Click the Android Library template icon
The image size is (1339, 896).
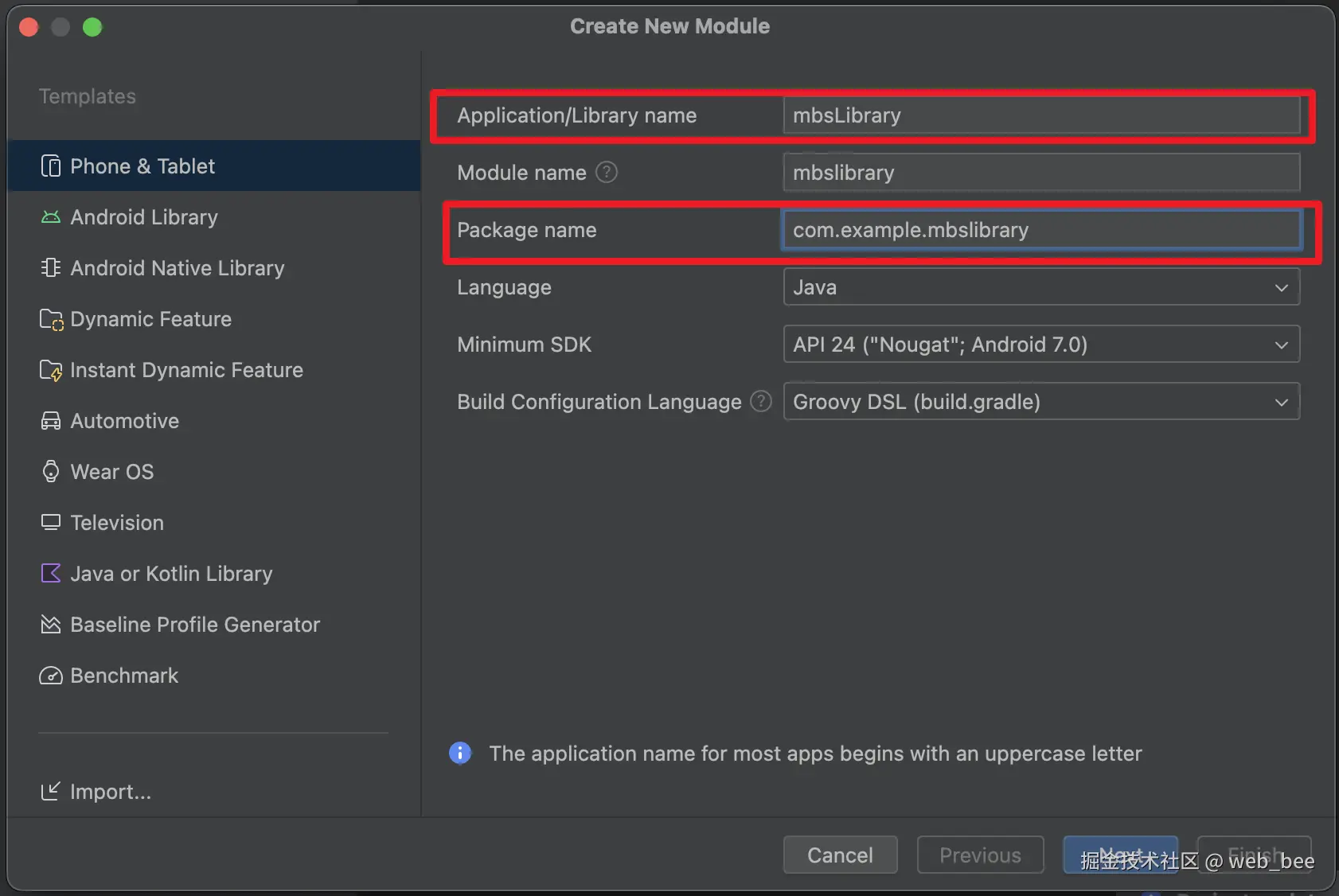click(x=51, y=217)
